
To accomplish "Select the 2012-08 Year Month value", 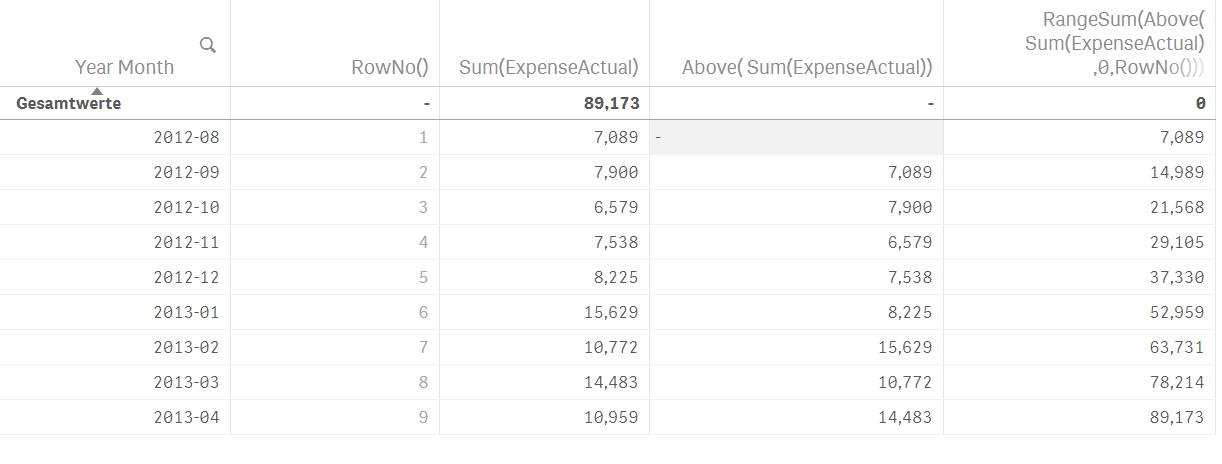I will point(186,137).
